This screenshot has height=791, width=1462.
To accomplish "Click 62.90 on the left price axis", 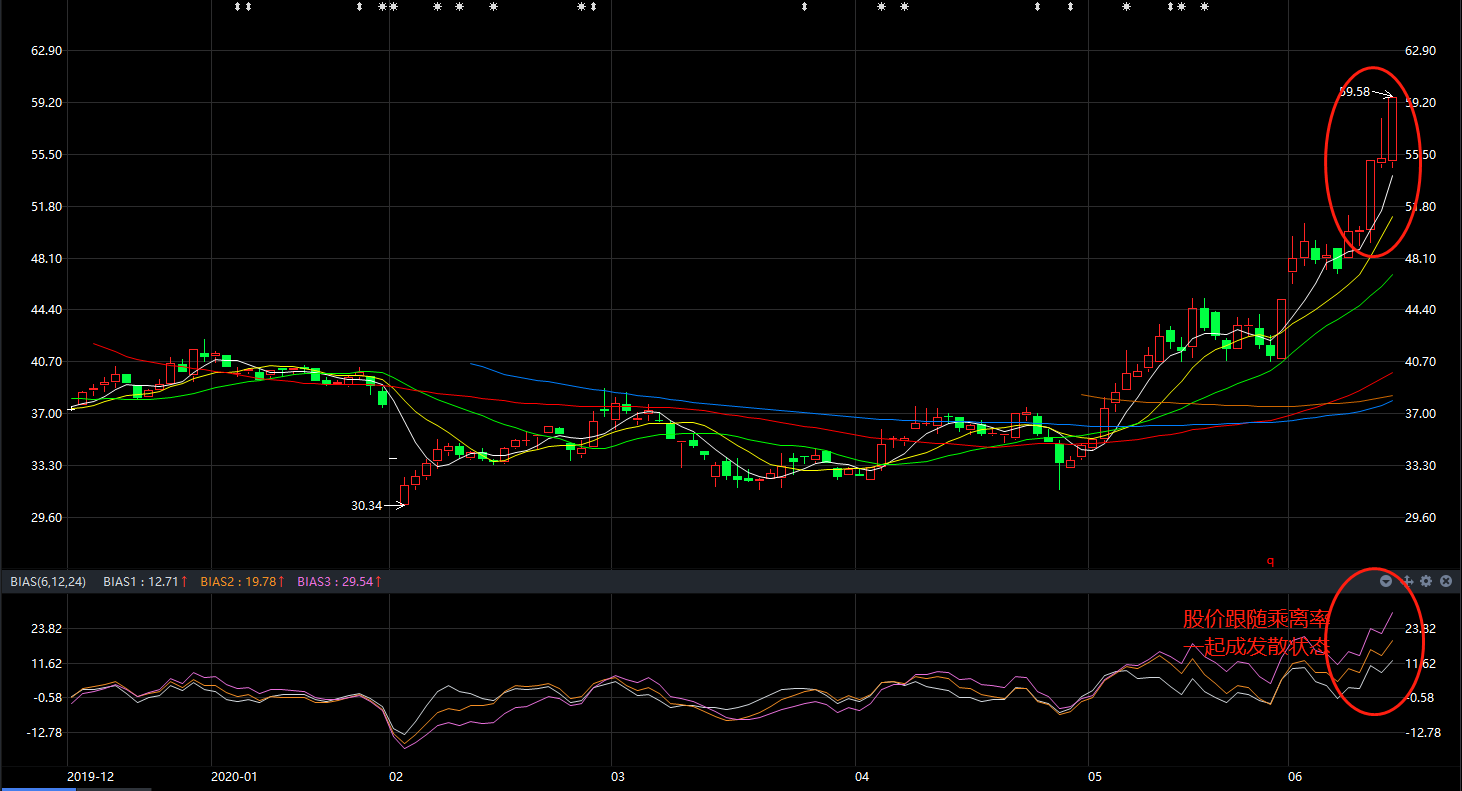I will [x=48, y=51].
